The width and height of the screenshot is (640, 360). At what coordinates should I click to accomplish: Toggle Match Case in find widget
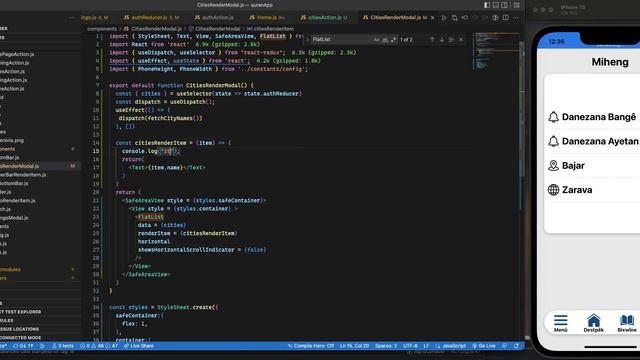tap(376, 40)
